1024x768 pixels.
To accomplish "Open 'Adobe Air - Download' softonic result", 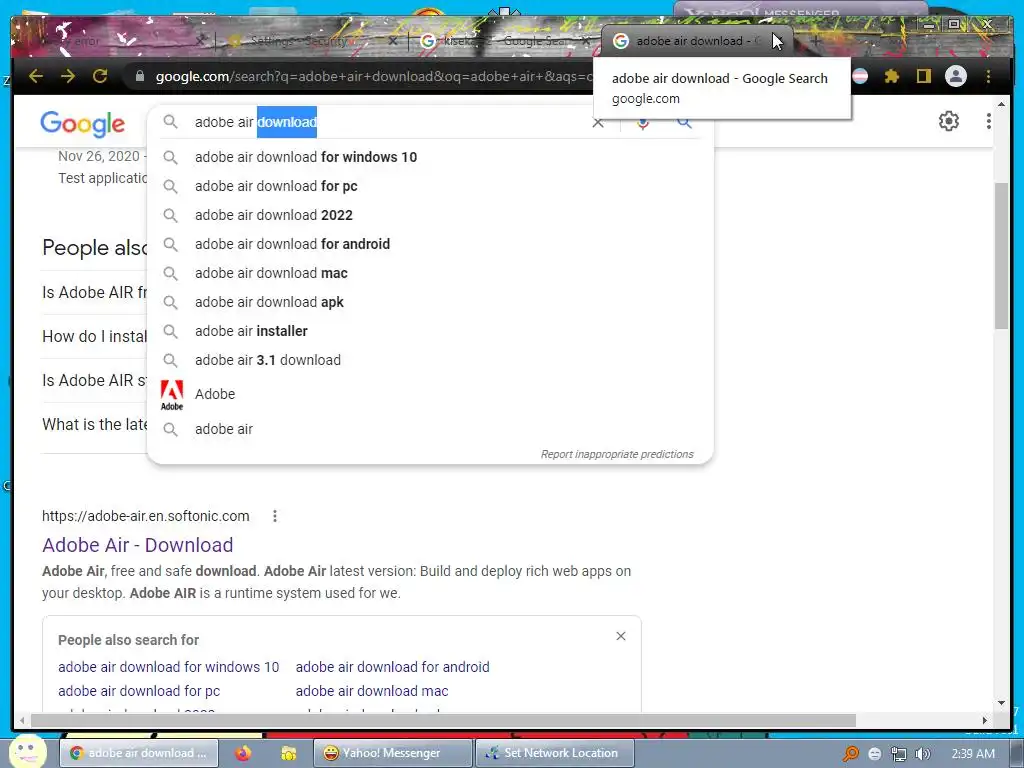I will coord(137,545).
